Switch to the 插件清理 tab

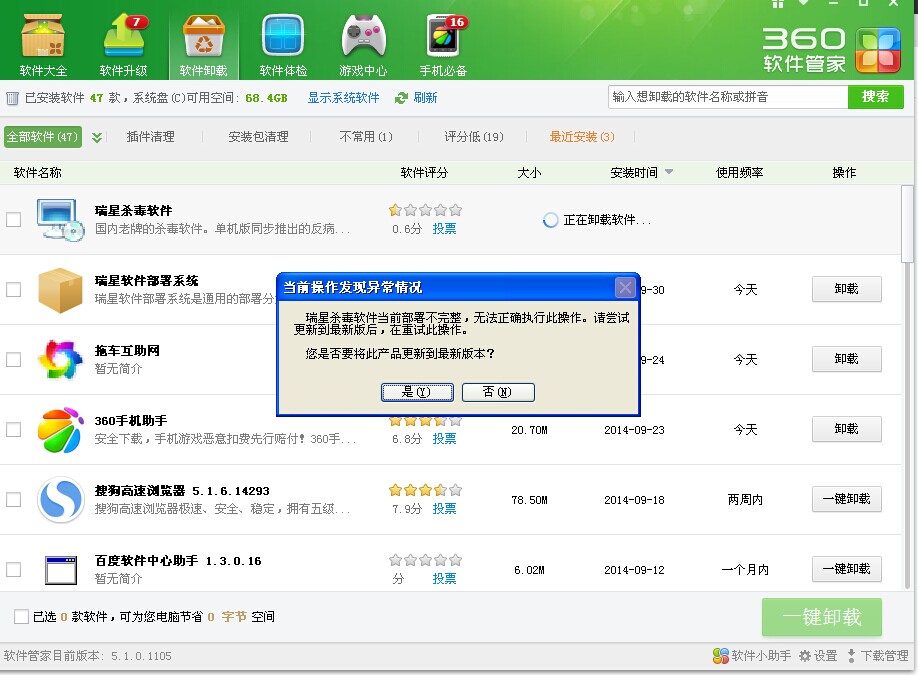(150, 137)
